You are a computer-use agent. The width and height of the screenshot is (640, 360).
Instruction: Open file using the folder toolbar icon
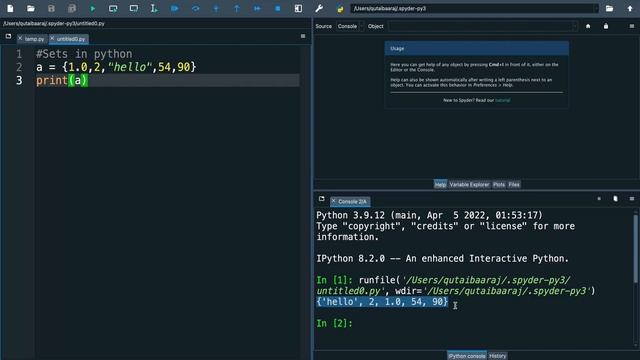click(31, 8)
